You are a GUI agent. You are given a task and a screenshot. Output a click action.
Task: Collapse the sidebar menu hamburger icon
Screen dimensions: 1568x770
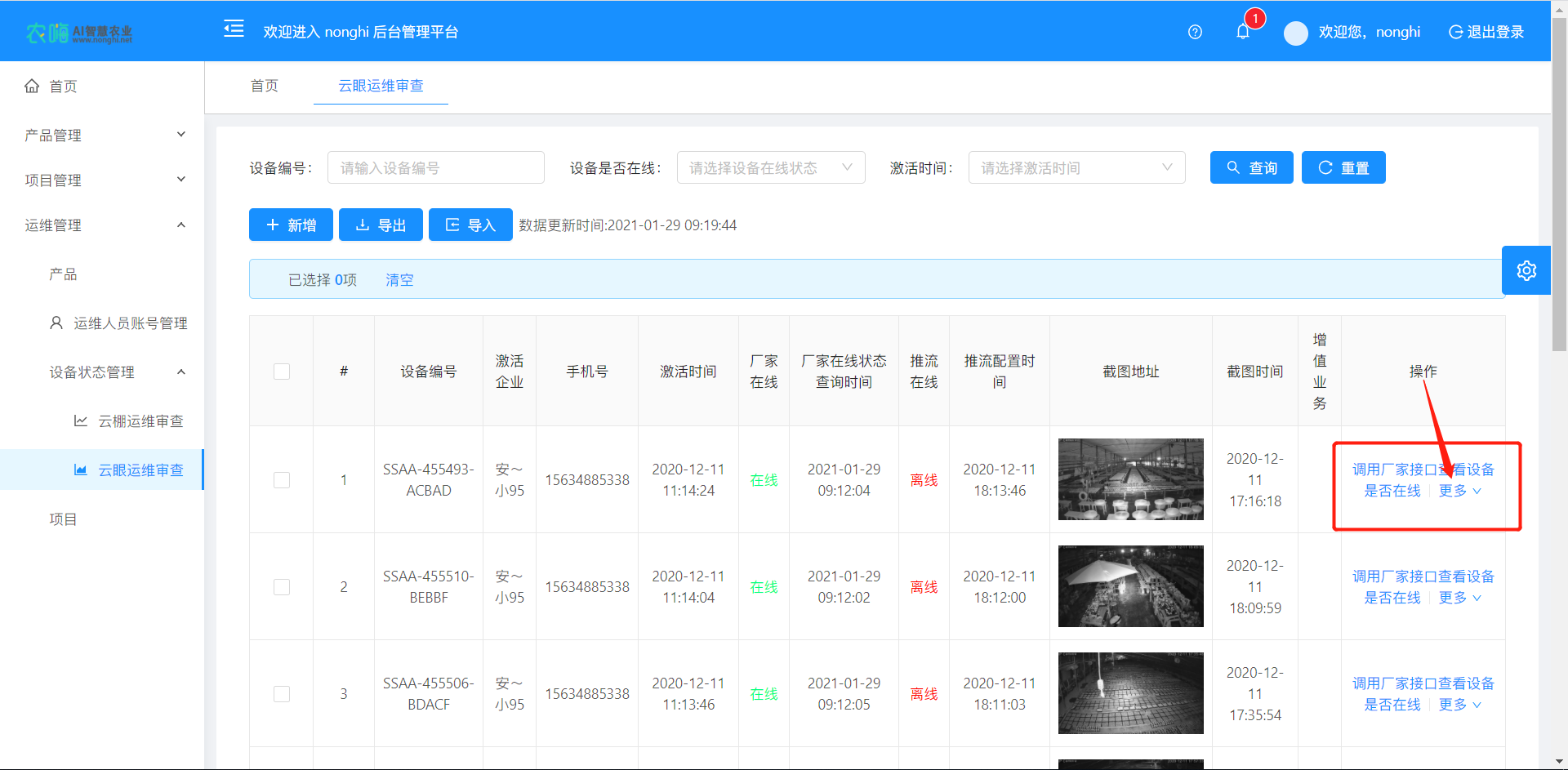tap(234, 29)
